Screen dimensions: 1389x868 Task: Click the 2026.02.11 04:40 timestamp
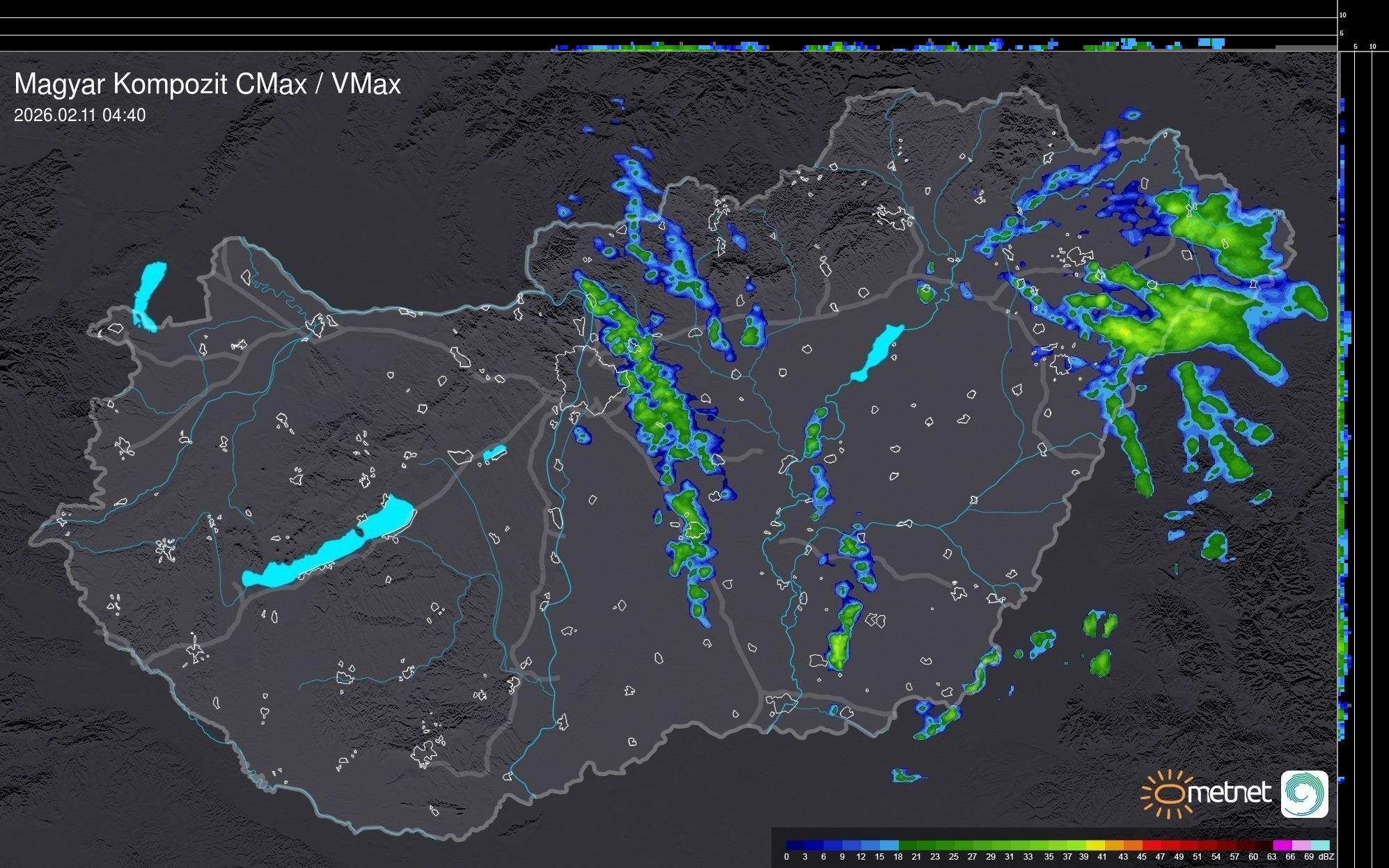pyautogui.click(x=80, y=116)
